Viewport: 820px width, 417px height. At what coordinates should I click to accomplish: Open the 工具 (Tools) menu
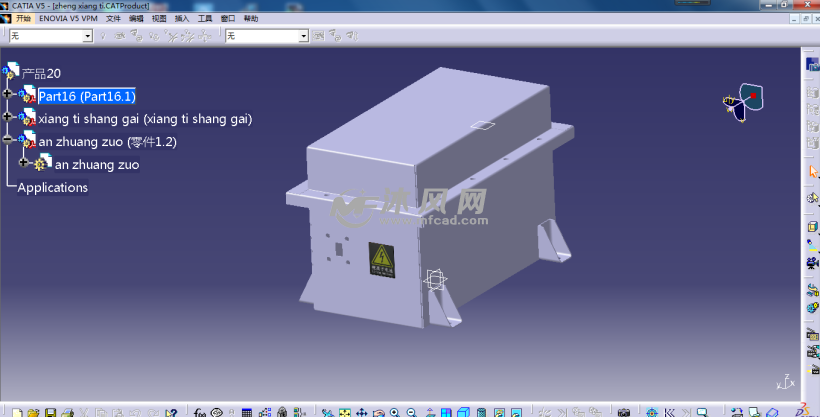point(205,18)
